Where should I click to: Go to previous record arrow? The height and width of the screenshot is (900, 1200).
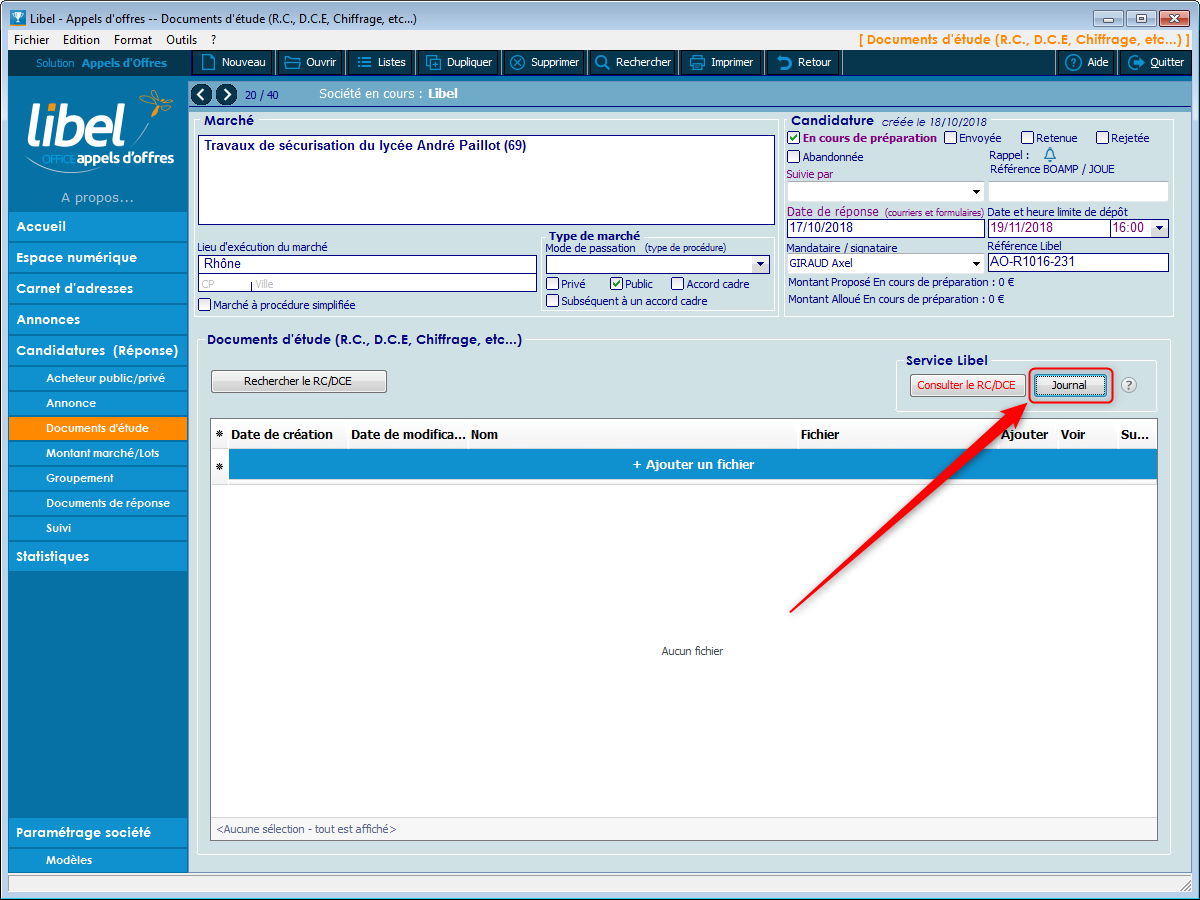click(201, 94)
